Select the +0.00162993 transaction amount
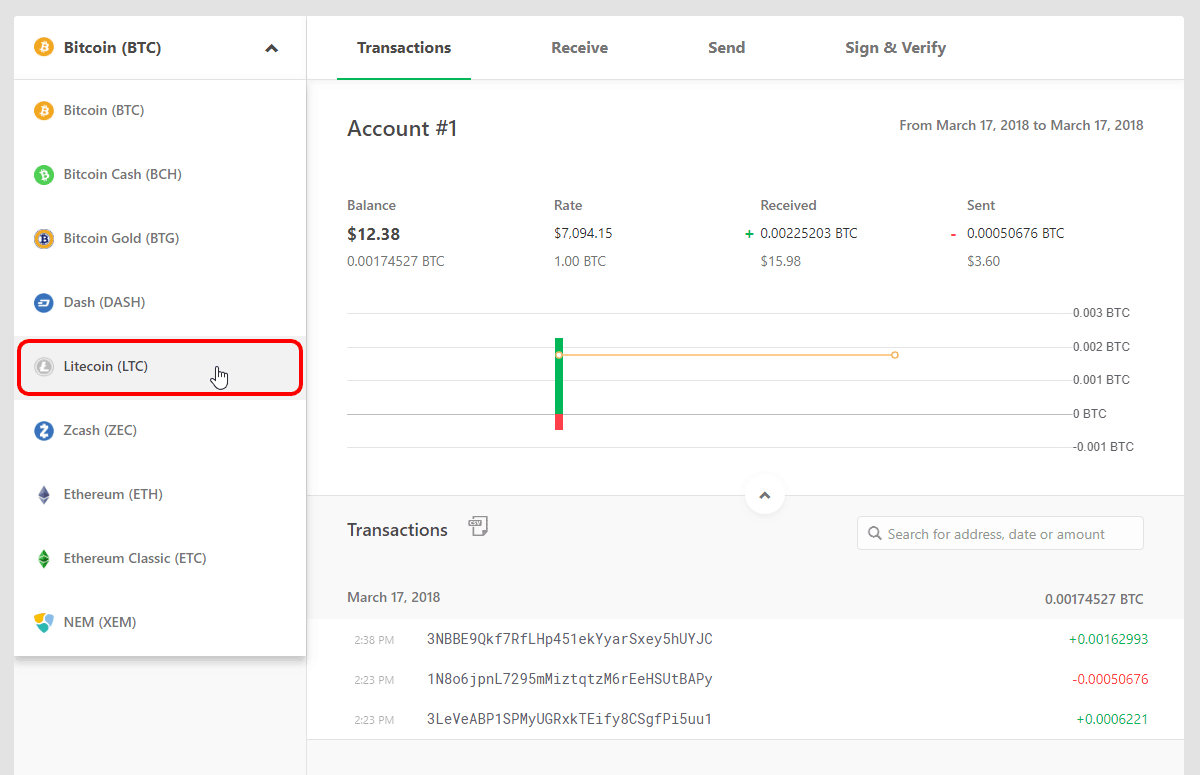 pyautogui.click(x=1109, y=640)
